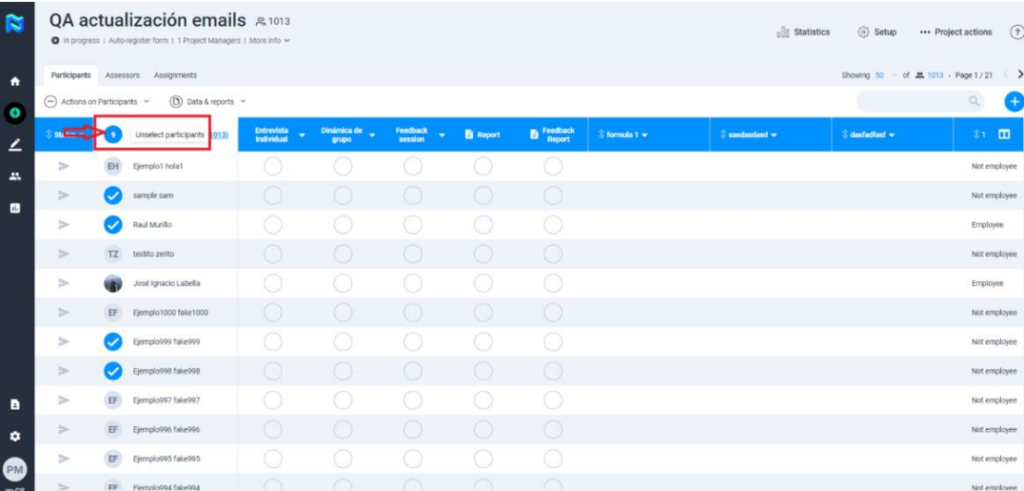Open the people icon in left sidebar

(15, 176)
